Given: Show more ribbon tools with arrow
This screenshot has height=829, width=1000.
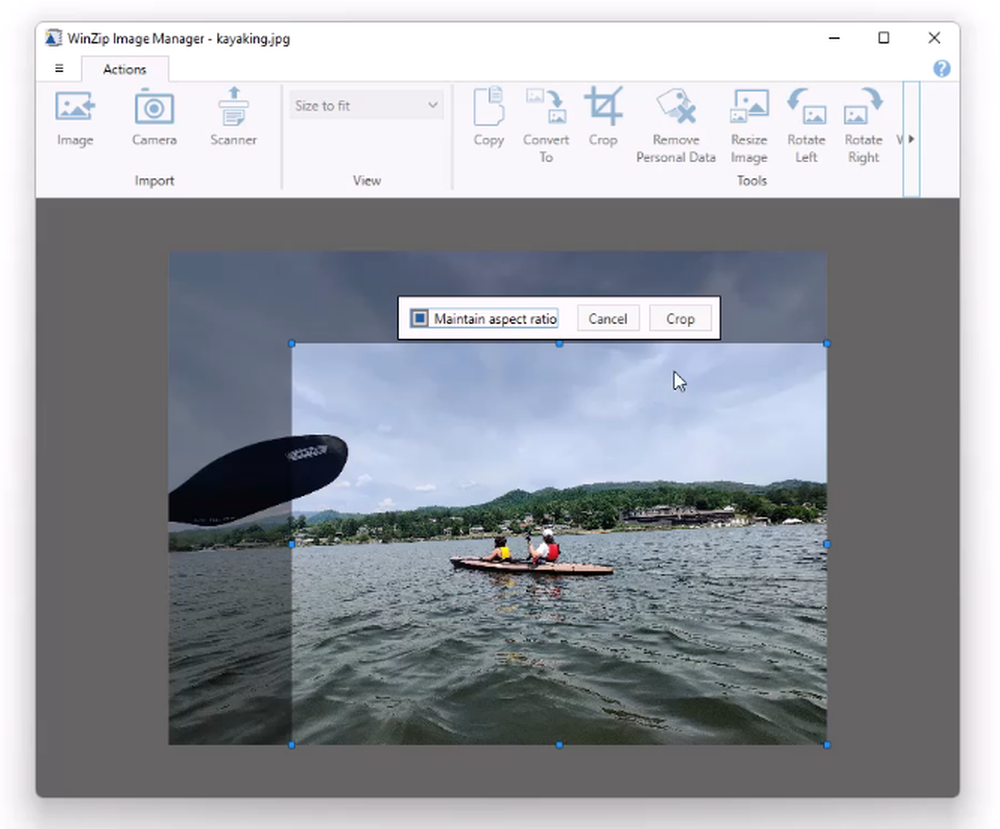Looking at the screenshot, I should click(911, 139).
